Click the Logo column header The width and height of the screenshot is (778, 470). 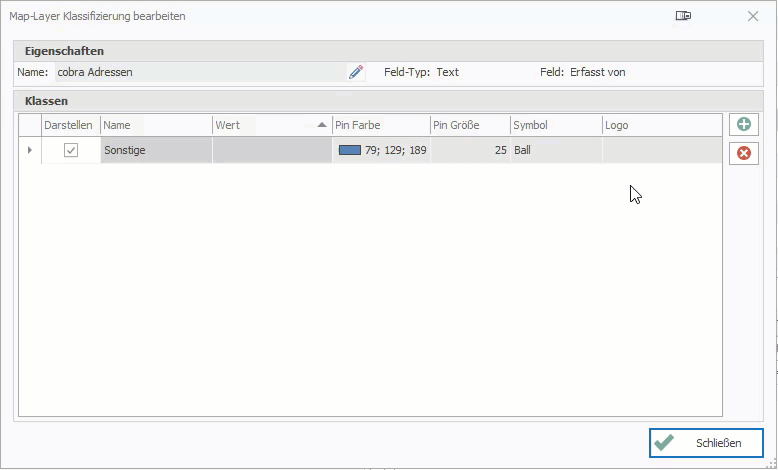point(660,125)
